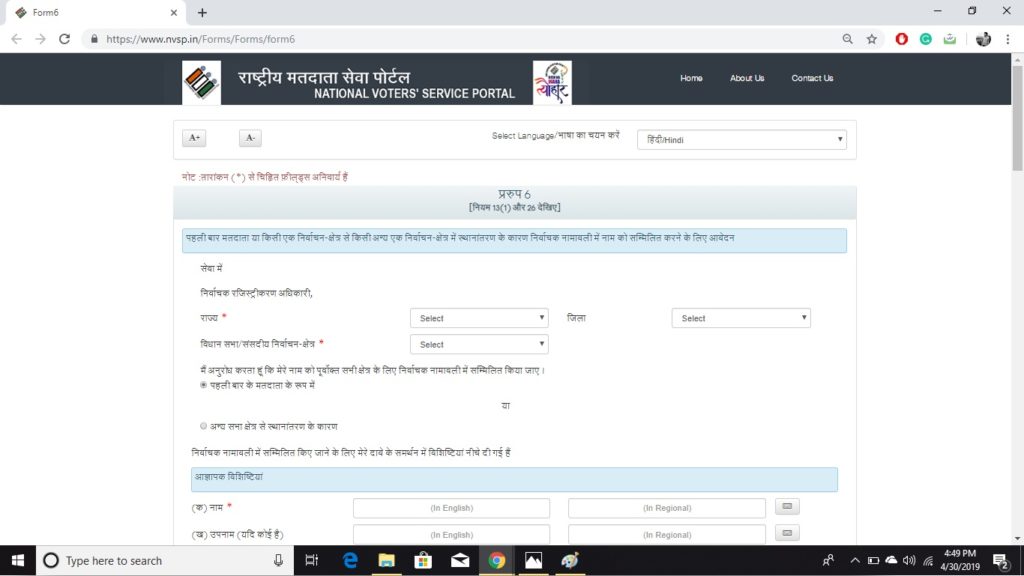Go forward in browser history

40,39
